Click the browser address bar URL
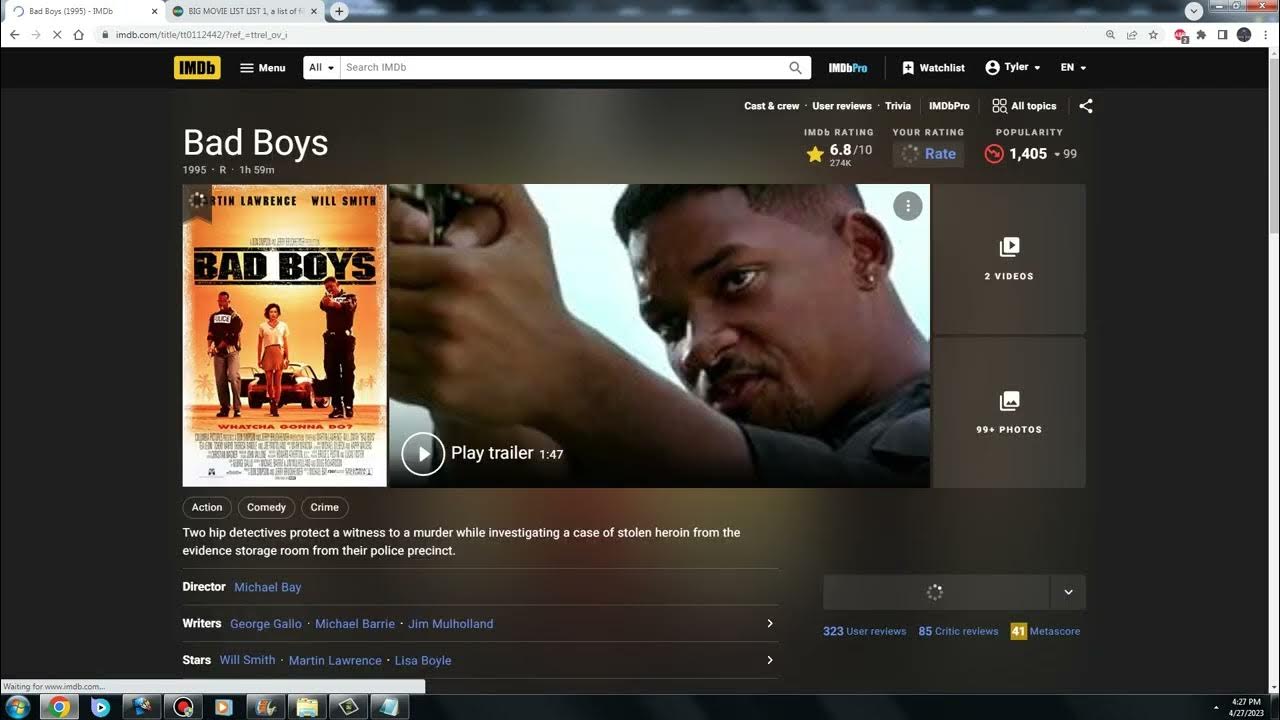 [x=201, y=35]
